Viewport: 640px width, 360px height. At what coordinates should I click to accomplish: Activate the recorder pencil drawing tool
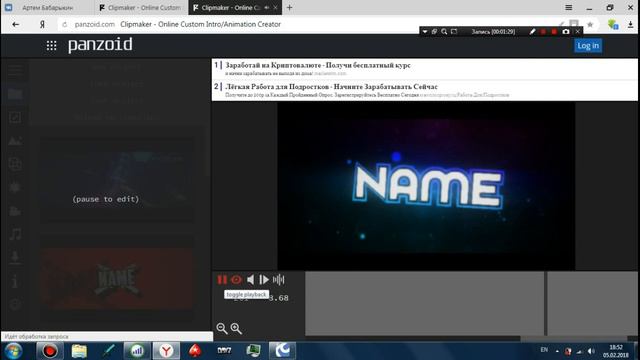tap(532, 31)
